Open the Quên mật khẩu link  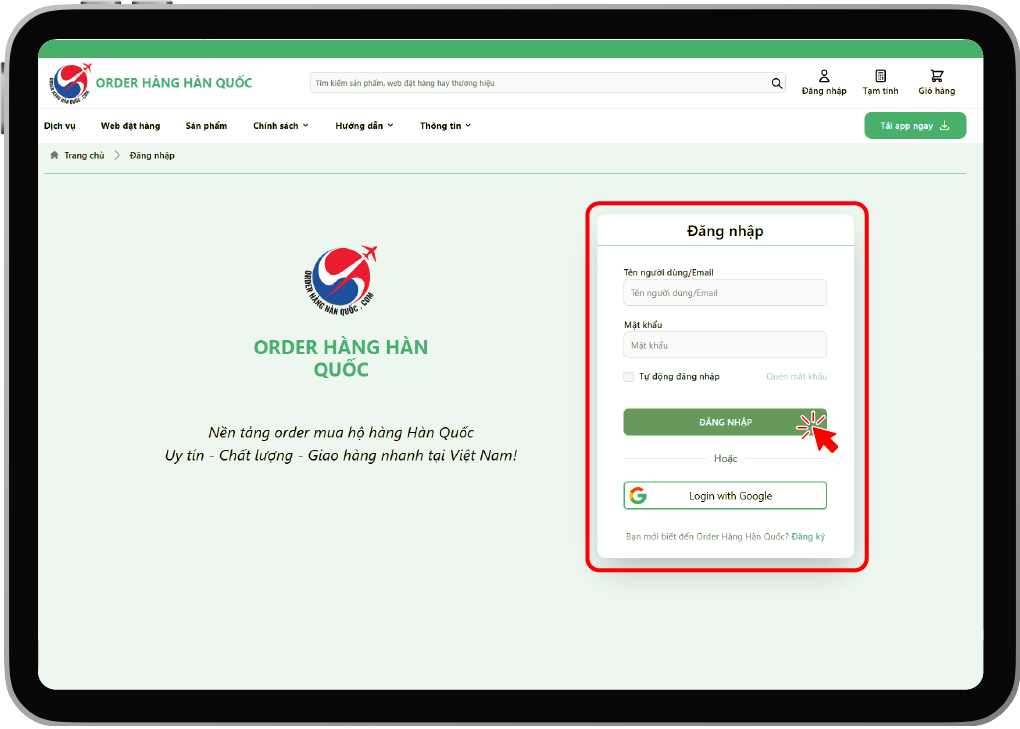(x=796, y=377)
